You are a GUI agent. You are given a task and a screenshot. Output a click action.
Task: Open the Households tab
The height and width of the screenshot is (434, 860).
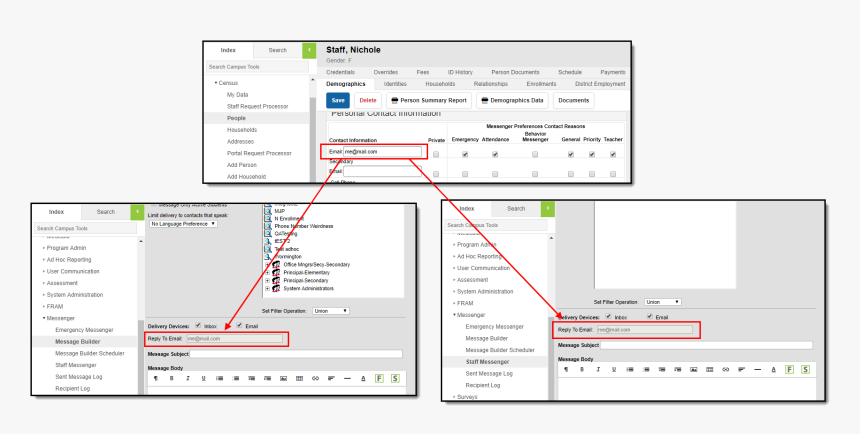coord(440,84)
